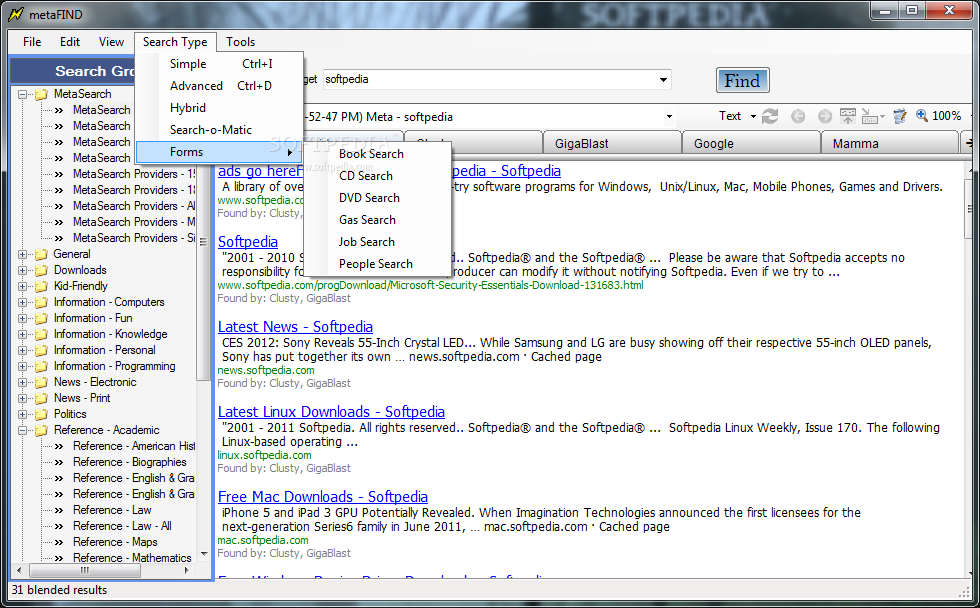Click the chevron icon beside Reference - Biographies

tap(59, 462)
